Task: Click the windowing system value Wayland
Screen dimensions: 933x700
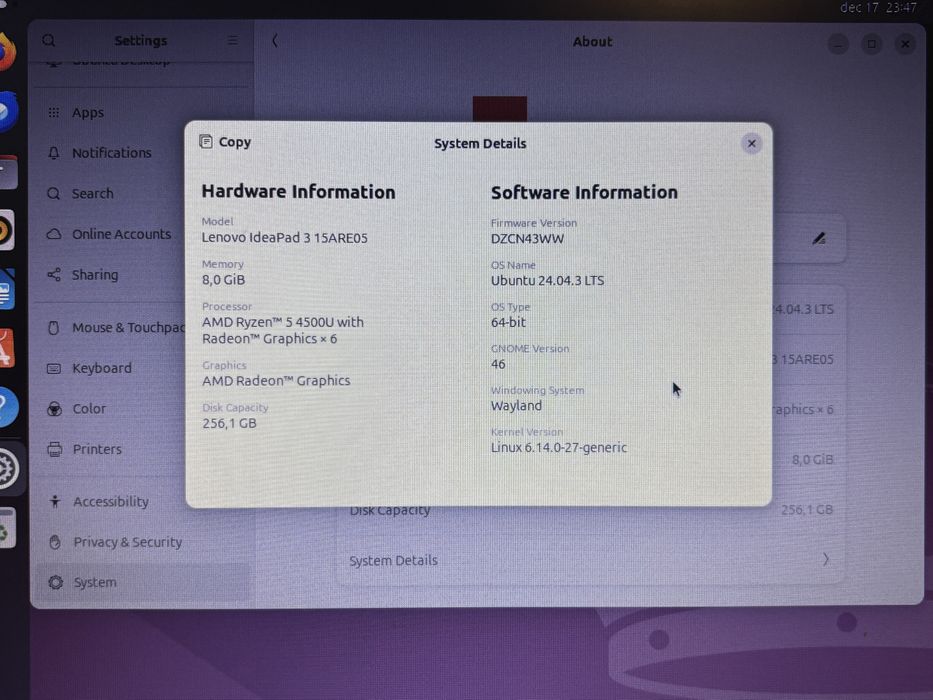Action: coord(516,406)
